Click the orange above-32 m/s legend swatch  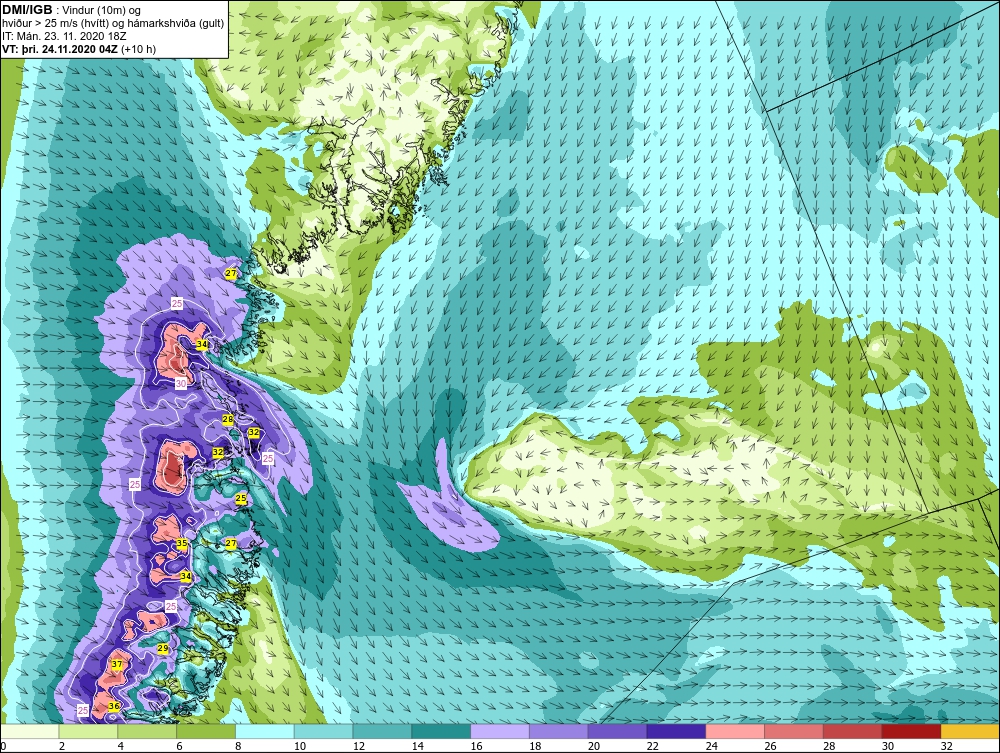coord(970,731)
